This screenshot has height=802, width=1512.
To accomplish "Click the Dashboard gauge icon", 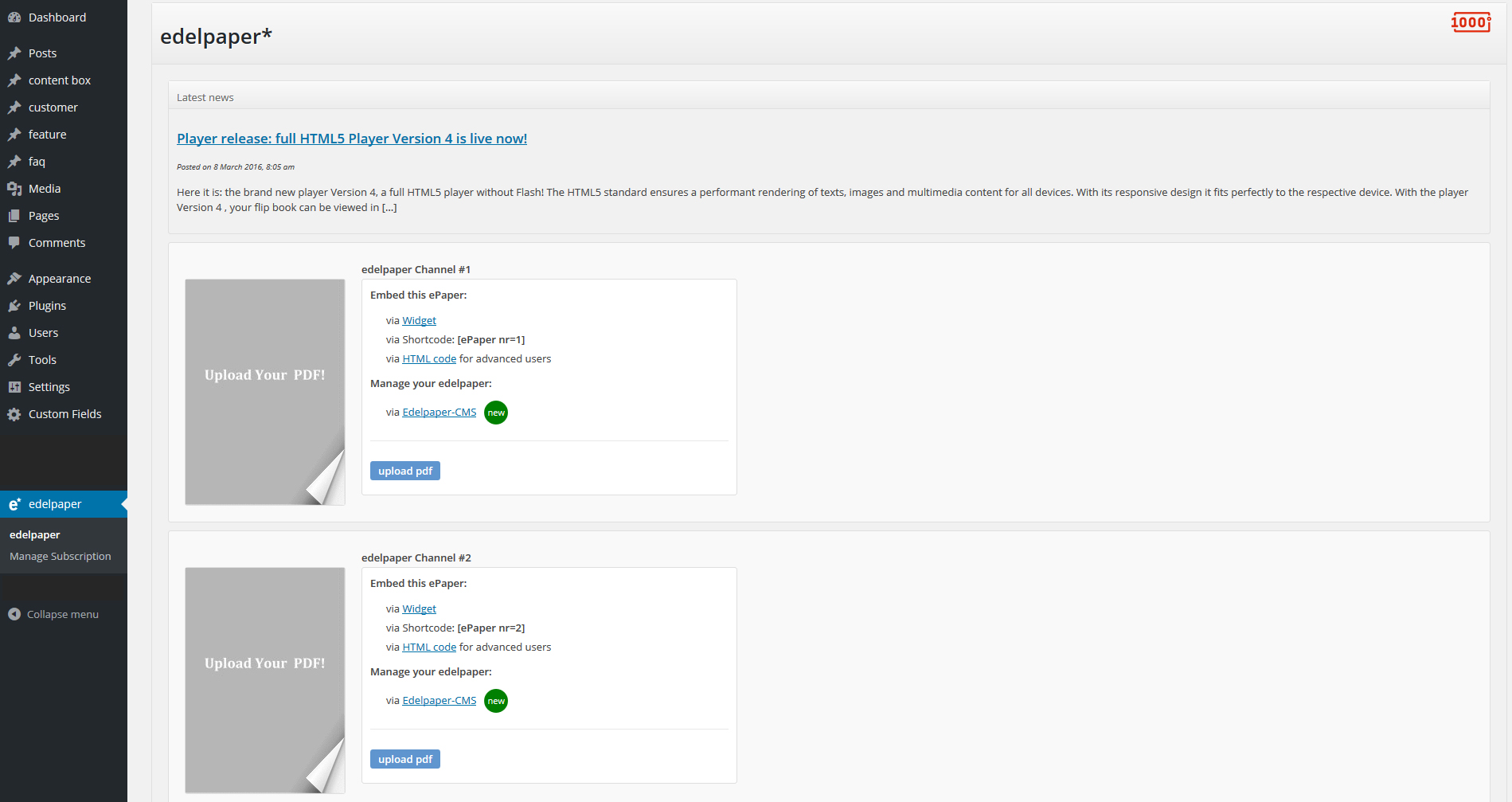I will (x=14, y=18).
